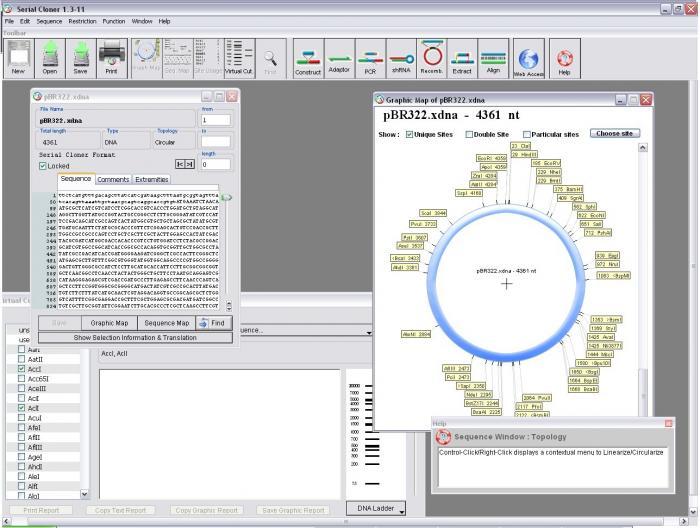Click the Sequence Map button
This screenshot has height=528, width=700.
pos(167,323)
